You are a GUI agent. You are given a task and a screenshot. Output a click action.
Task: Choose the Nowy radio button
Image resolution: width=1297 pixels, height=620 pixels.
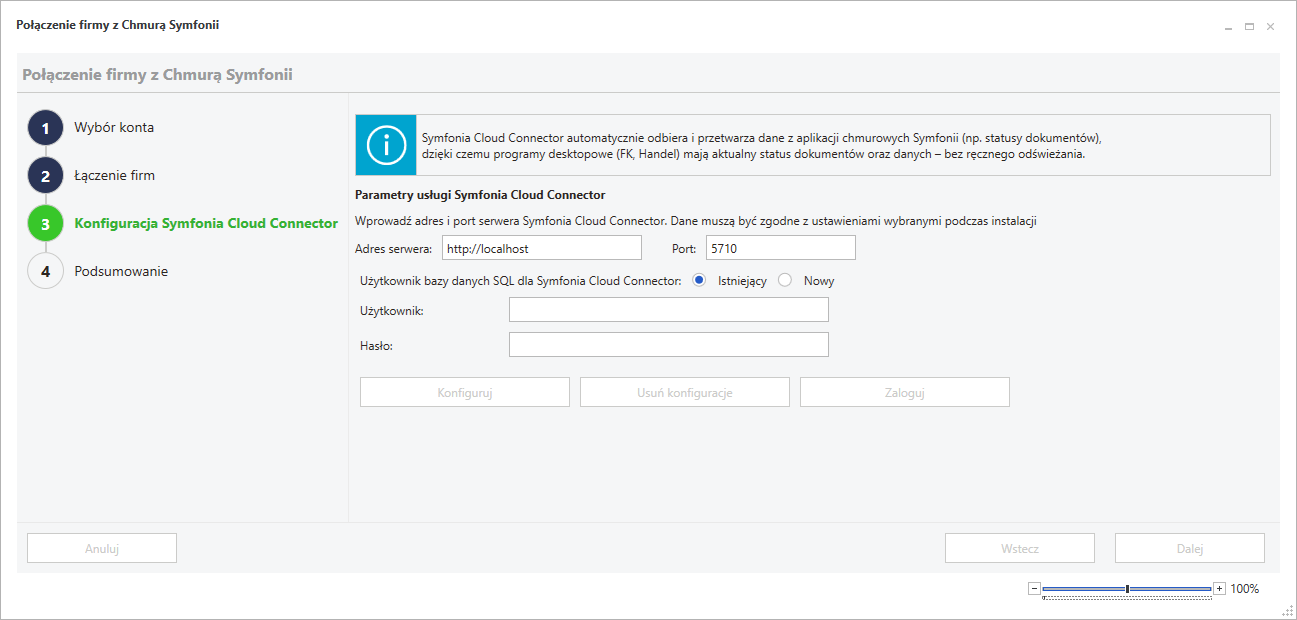[785, 281]
